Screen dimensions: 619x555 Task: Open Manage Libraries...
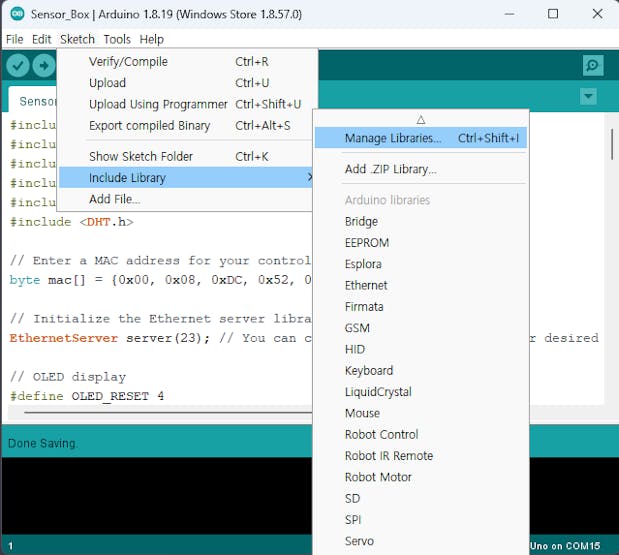(x=421, y=138)
